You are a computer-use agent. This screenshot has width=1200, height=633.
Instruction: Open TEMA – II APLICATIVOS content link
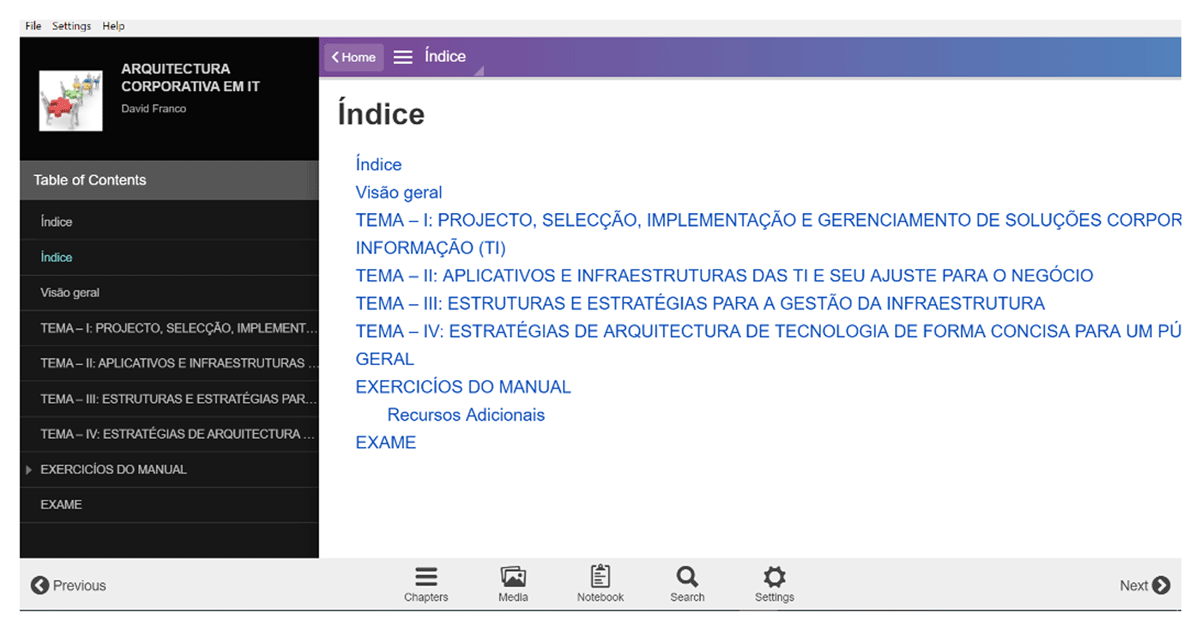pyautogui.click(x=725, y=276)
